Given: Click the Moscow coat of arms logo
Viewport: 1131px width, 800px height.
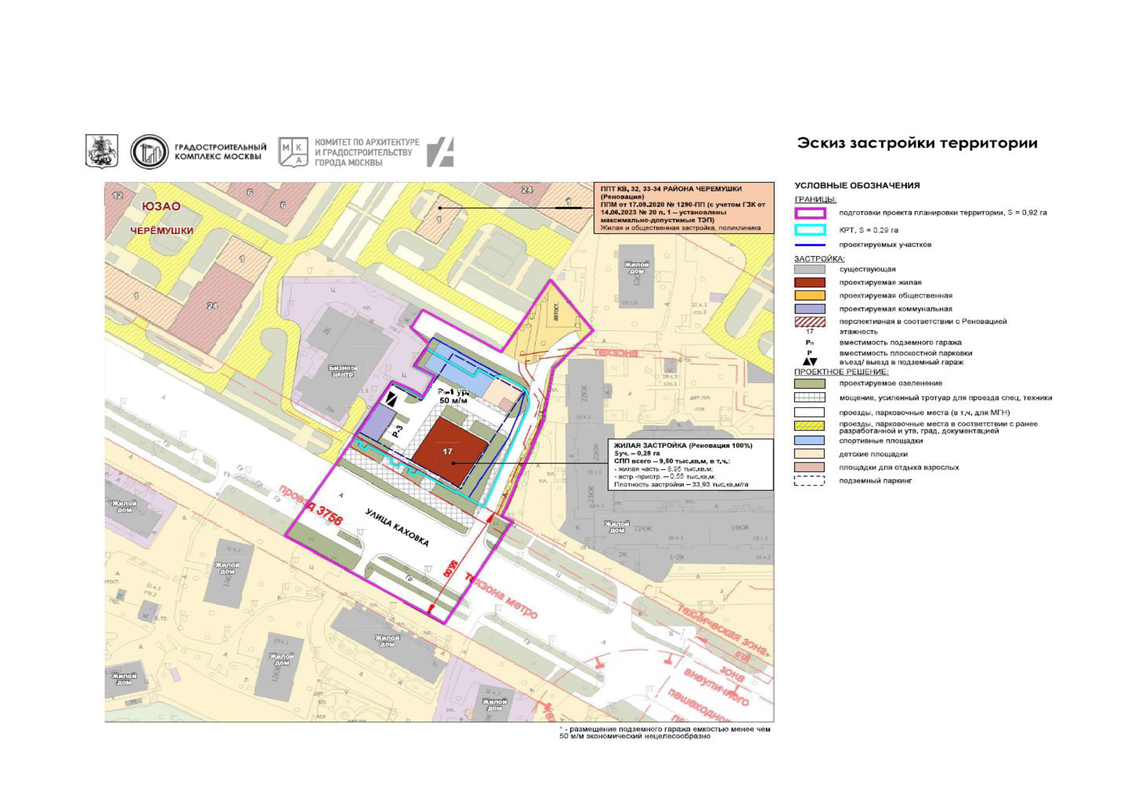Looking at the screenshot, I should click(102, 151).
